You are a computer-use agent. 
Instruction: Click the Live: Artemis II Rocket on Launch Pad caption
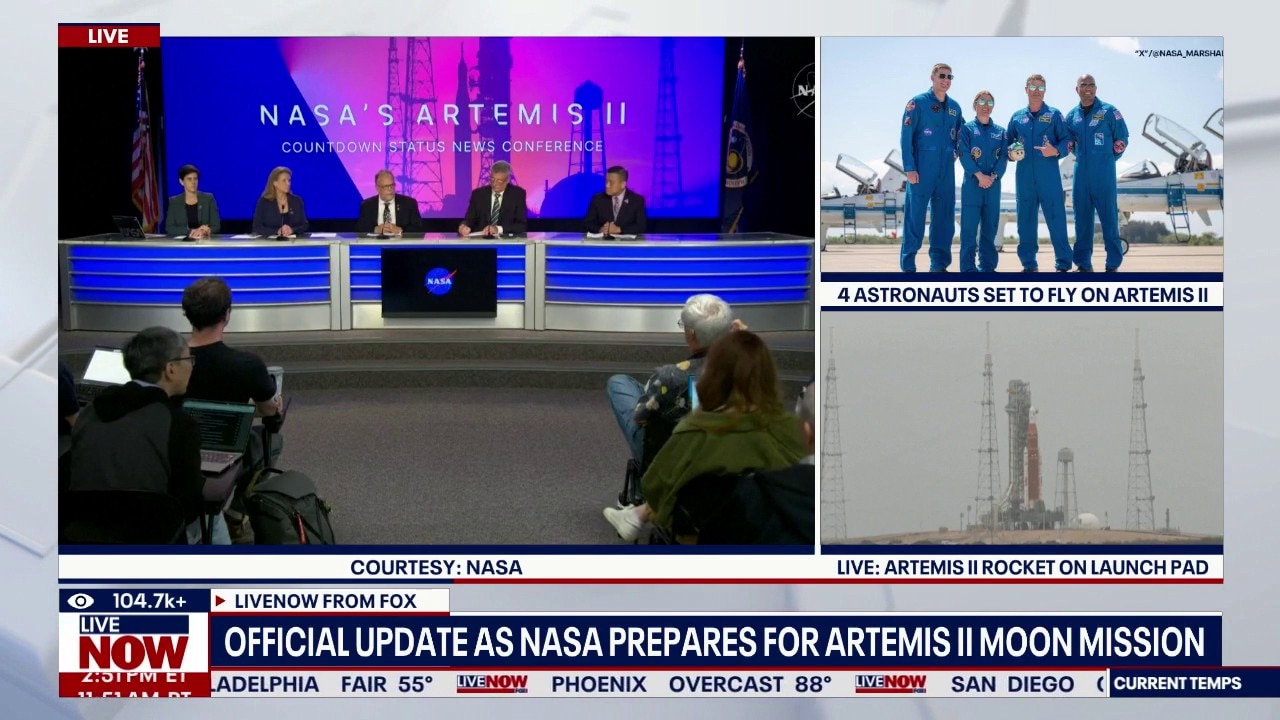[1021, 568]
